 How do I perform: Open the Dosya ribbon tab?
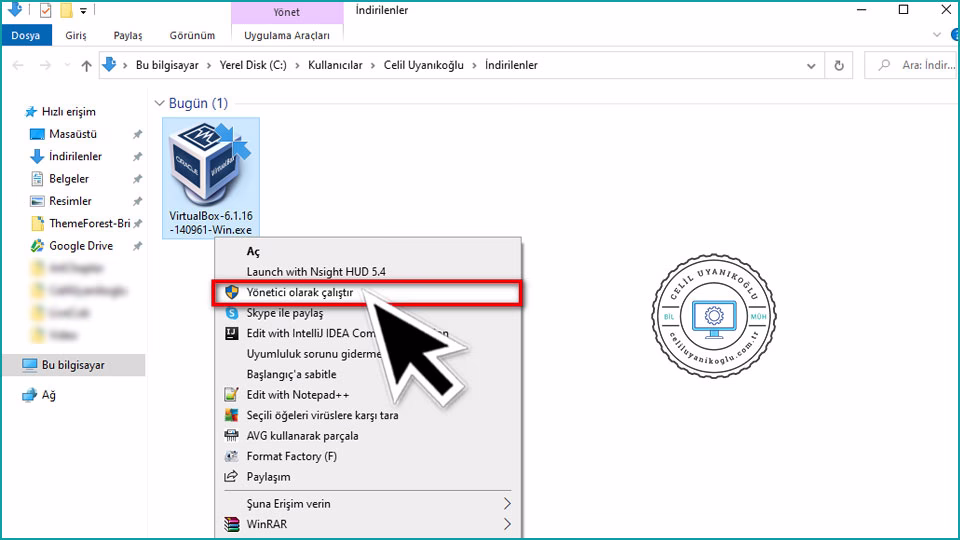26,35
